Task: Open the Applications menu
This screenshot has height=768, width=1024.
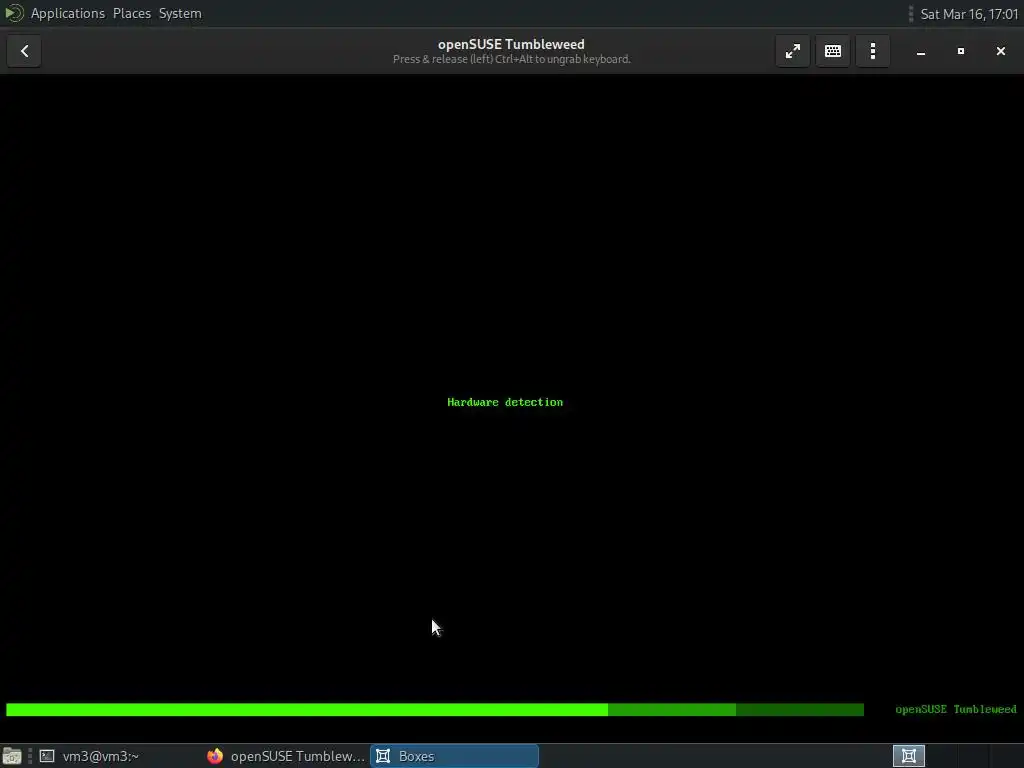Action: pyautogui.click(x=68, y=13)
